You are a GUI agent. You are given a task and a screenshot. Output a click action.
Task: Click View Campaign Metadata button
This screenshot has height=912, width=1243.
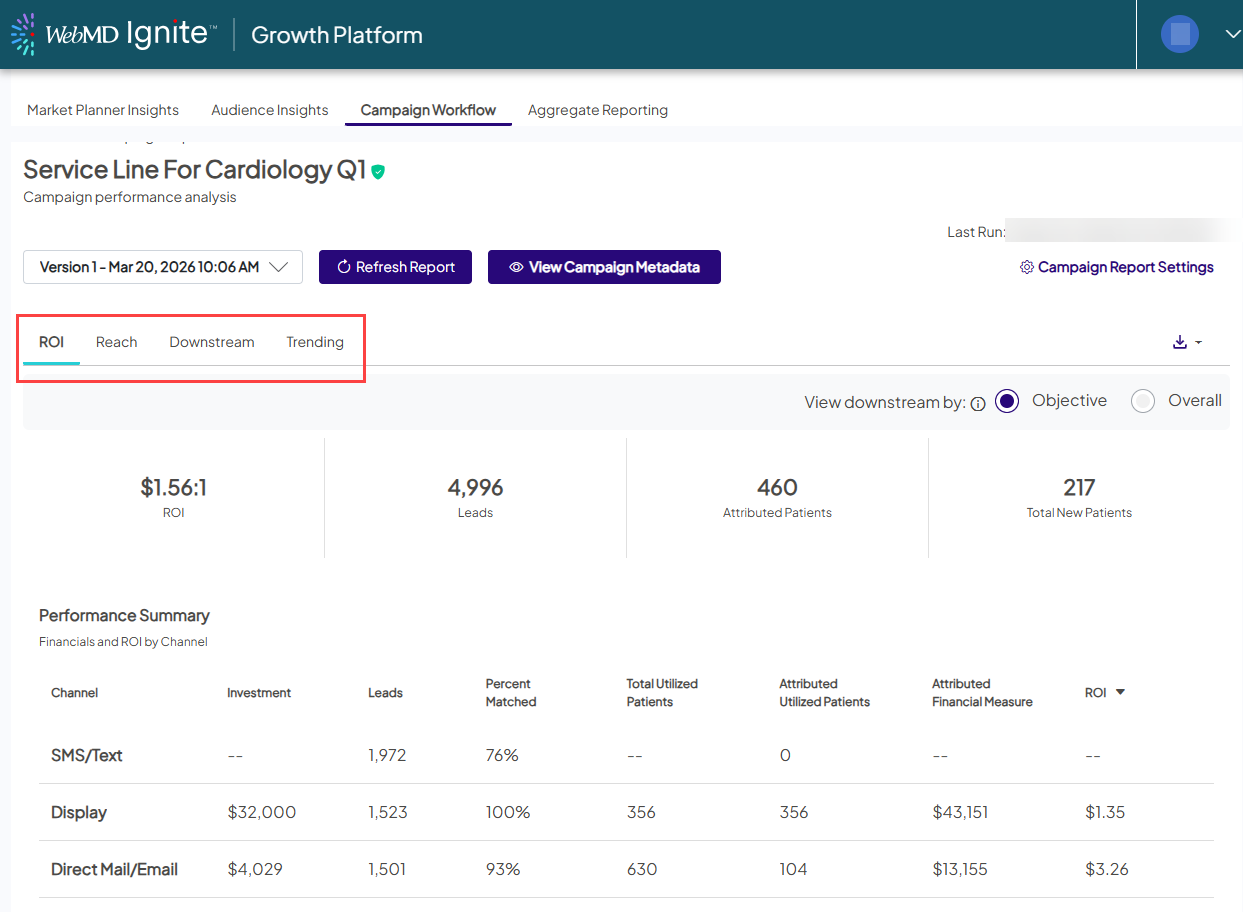click(x=604, y=267)
